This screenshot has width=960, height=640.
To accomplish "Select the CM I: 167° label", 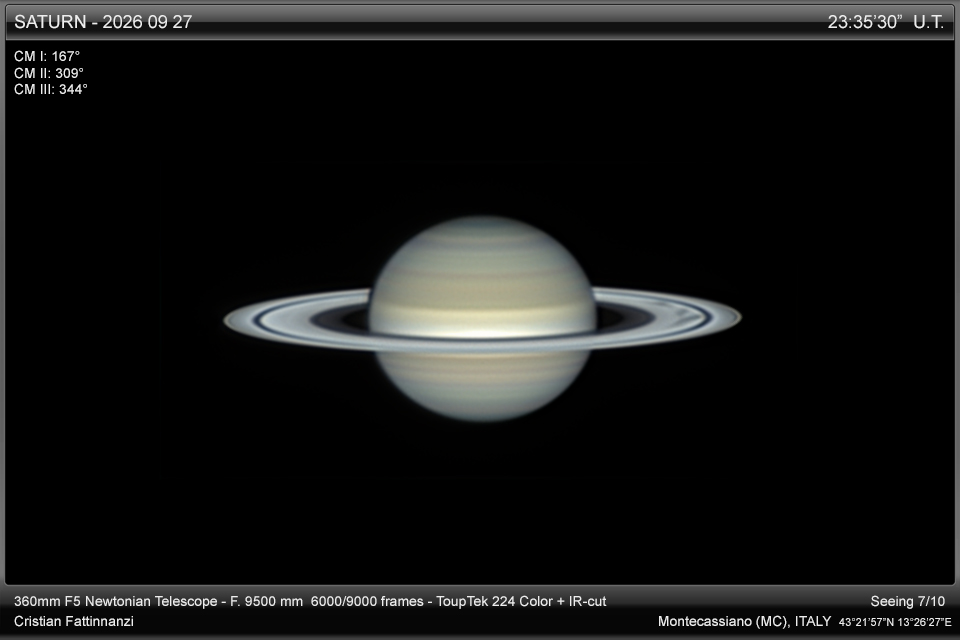I will coord(47,56).
